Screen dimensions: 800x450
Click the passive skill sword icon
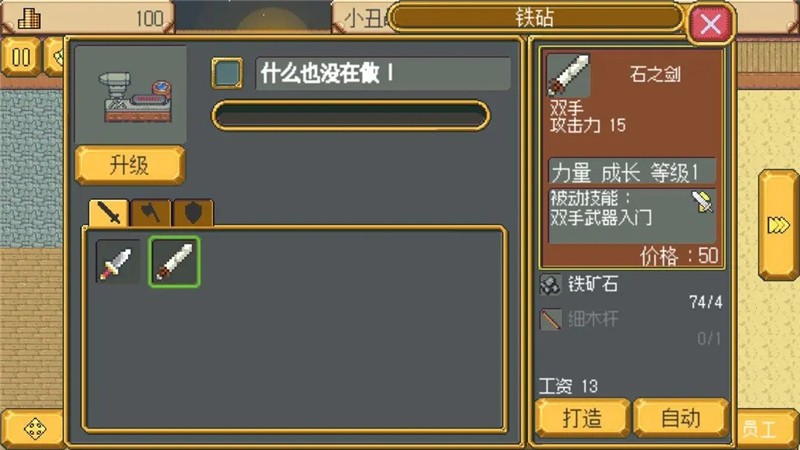703,202
